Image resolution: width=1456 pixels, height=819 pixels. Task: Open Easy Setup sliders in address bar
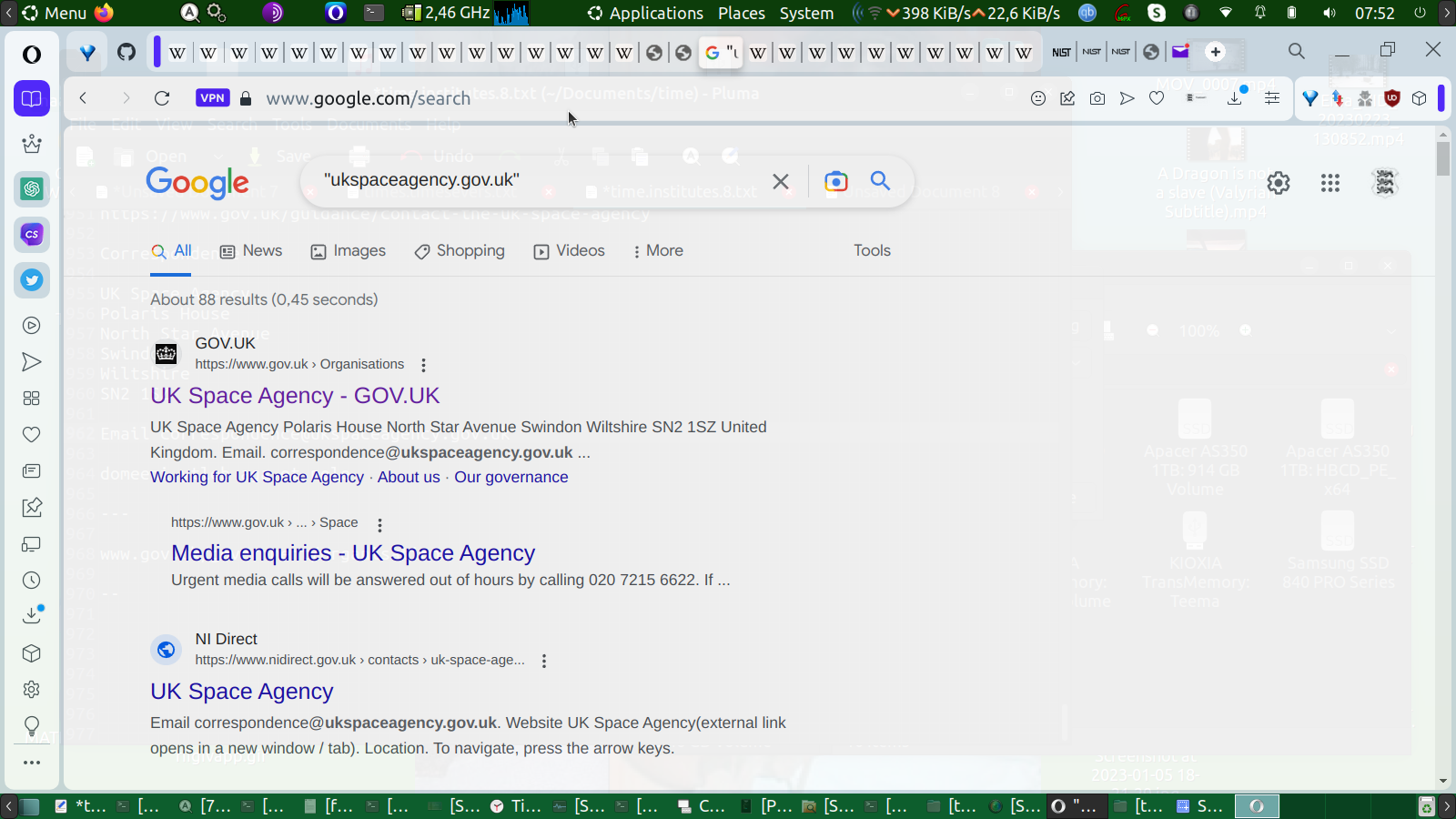pos(1272,98)
